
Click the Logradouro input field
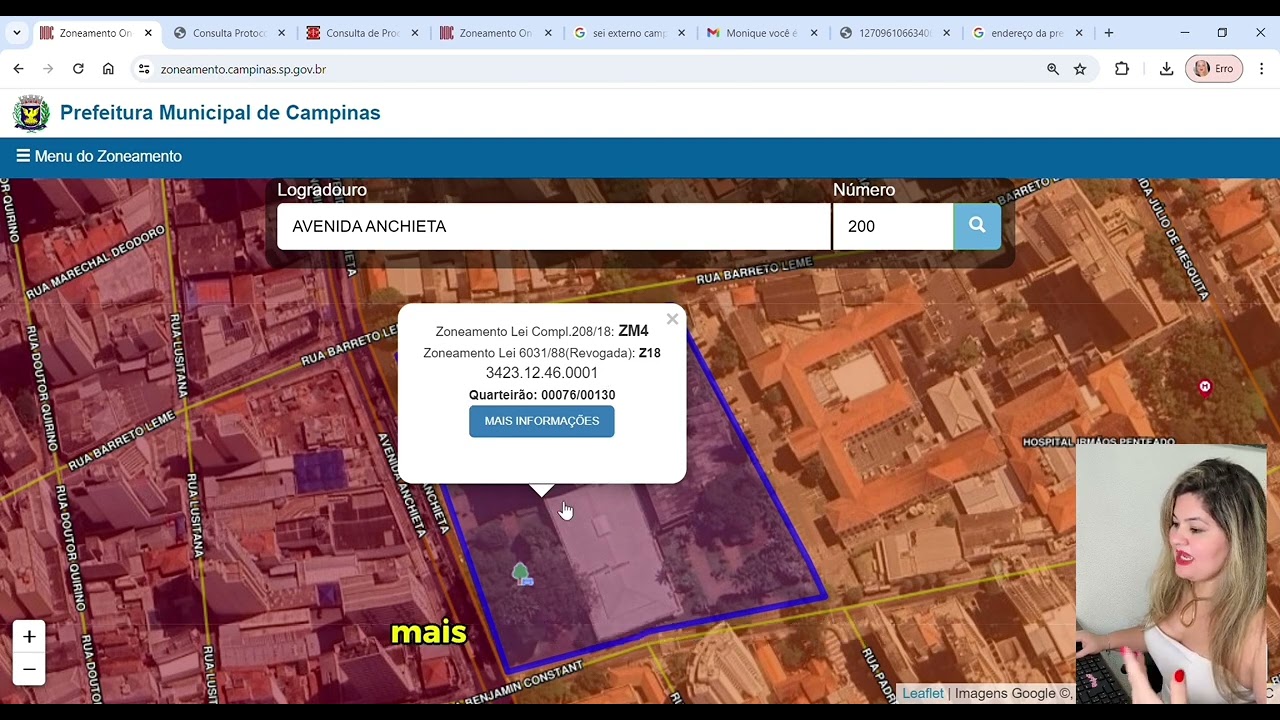click(x=553, y=226)
